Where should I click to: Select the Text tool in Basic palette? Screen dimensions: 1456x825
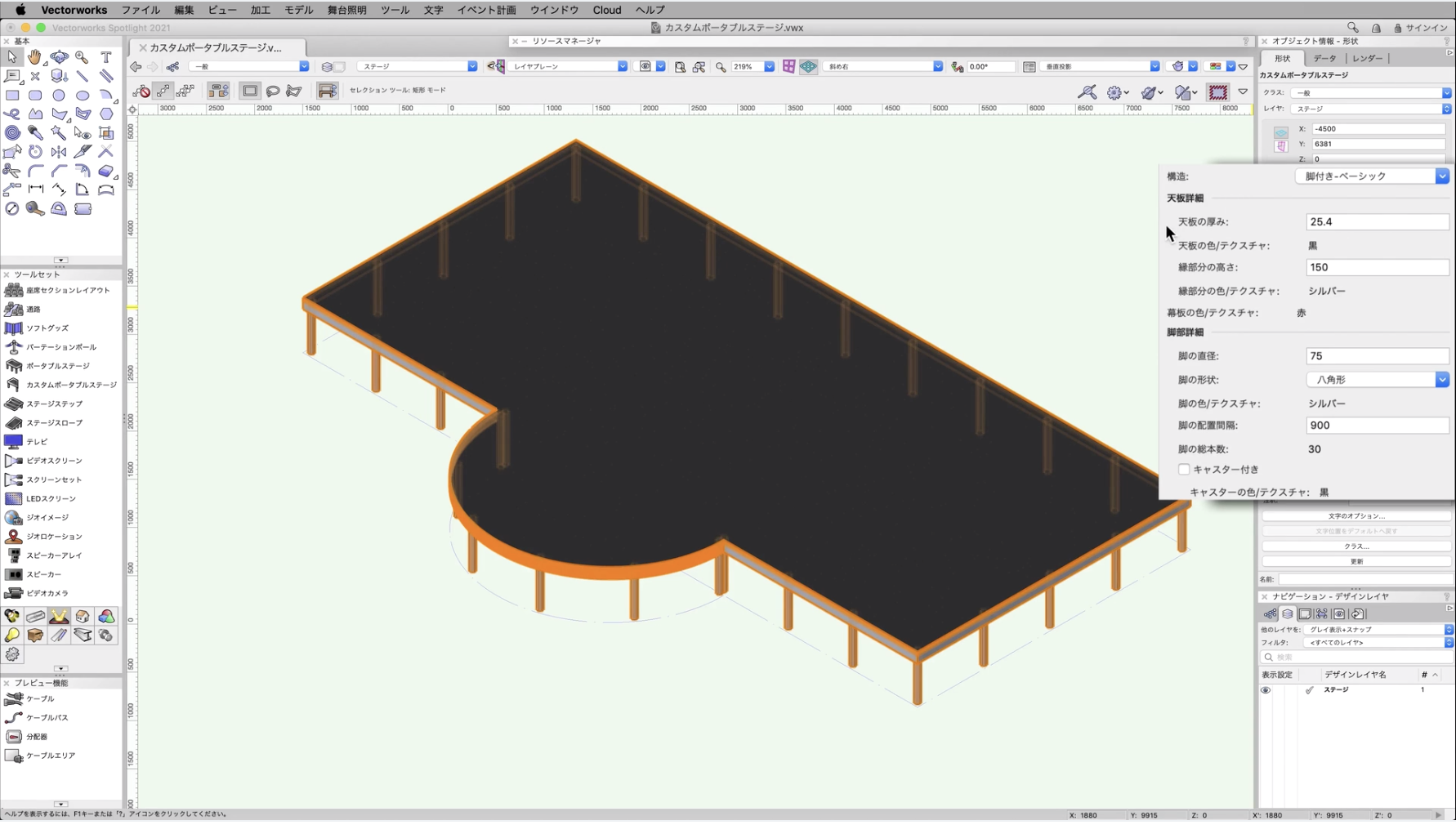[105, 57]
